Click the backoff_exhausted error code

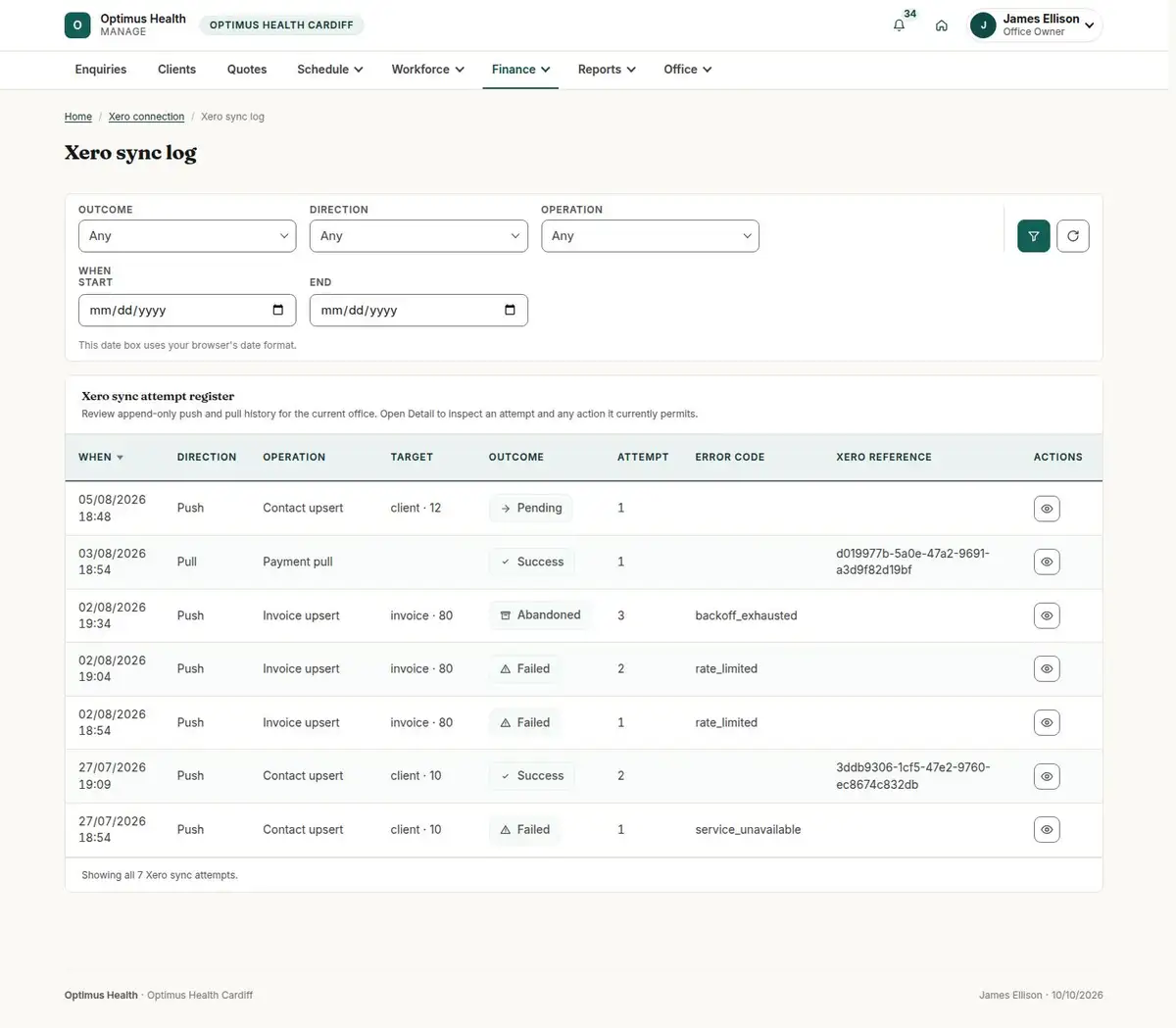746,615
